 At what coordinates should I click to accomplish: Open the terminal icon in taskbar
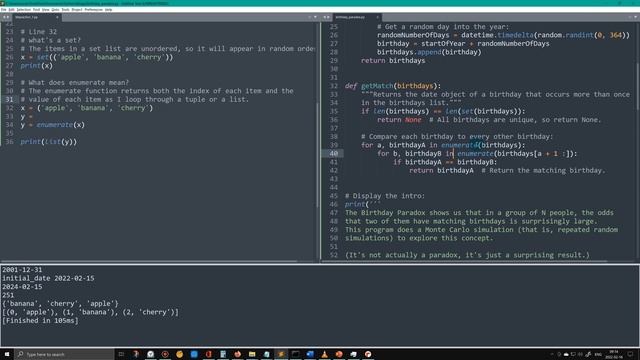296,354
